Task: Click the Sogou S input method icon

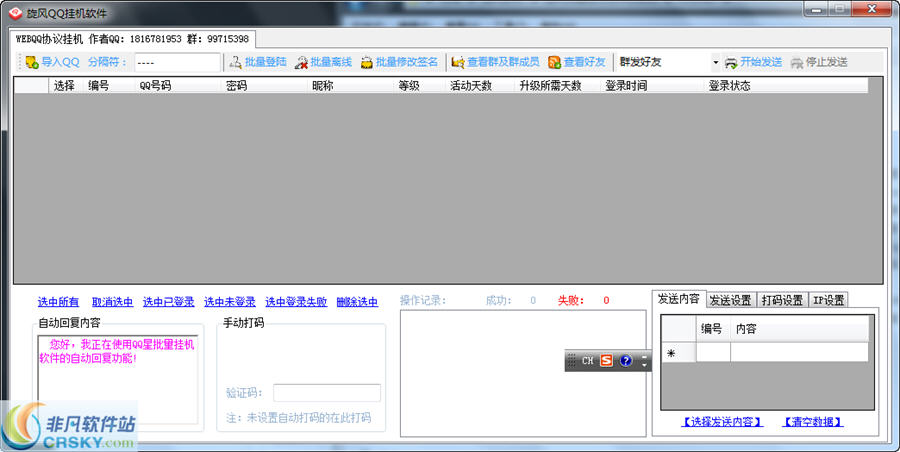Action: [606, 360]
